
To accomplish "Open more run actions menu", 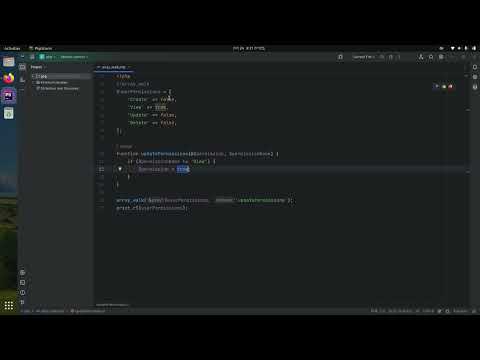I will [399, 57].
